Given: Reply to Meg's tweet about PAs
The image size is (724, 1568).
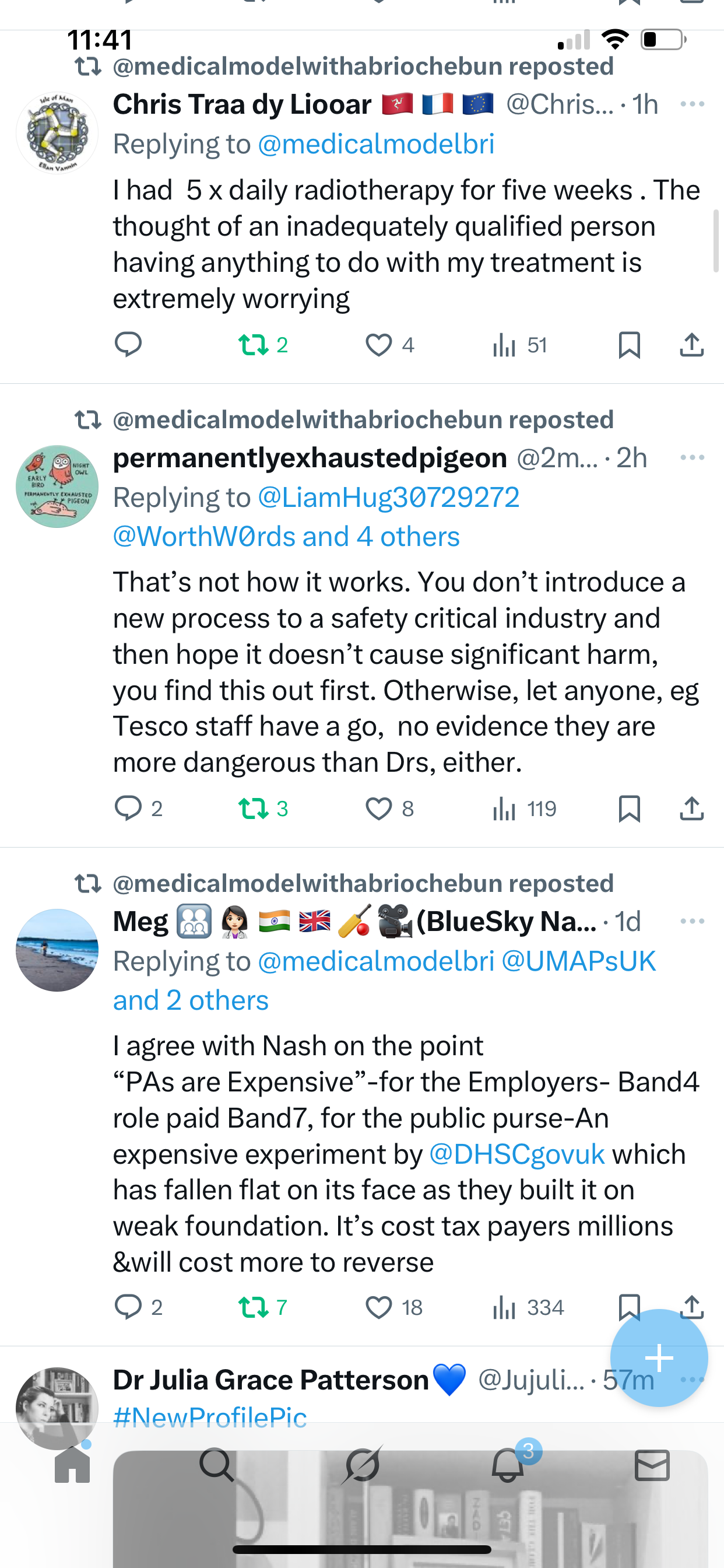Looking at the screenshot, I should pyautogui.click(x=128, y=1307).
